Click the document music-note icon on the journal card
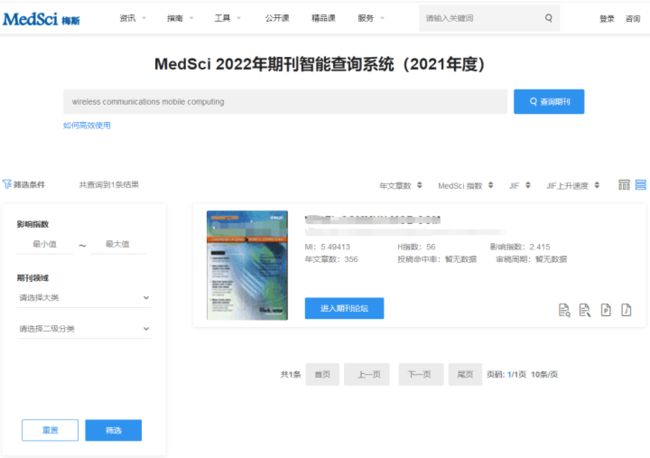Image resolution: width=650 pixels, height=458 pixels. (626, 310)
